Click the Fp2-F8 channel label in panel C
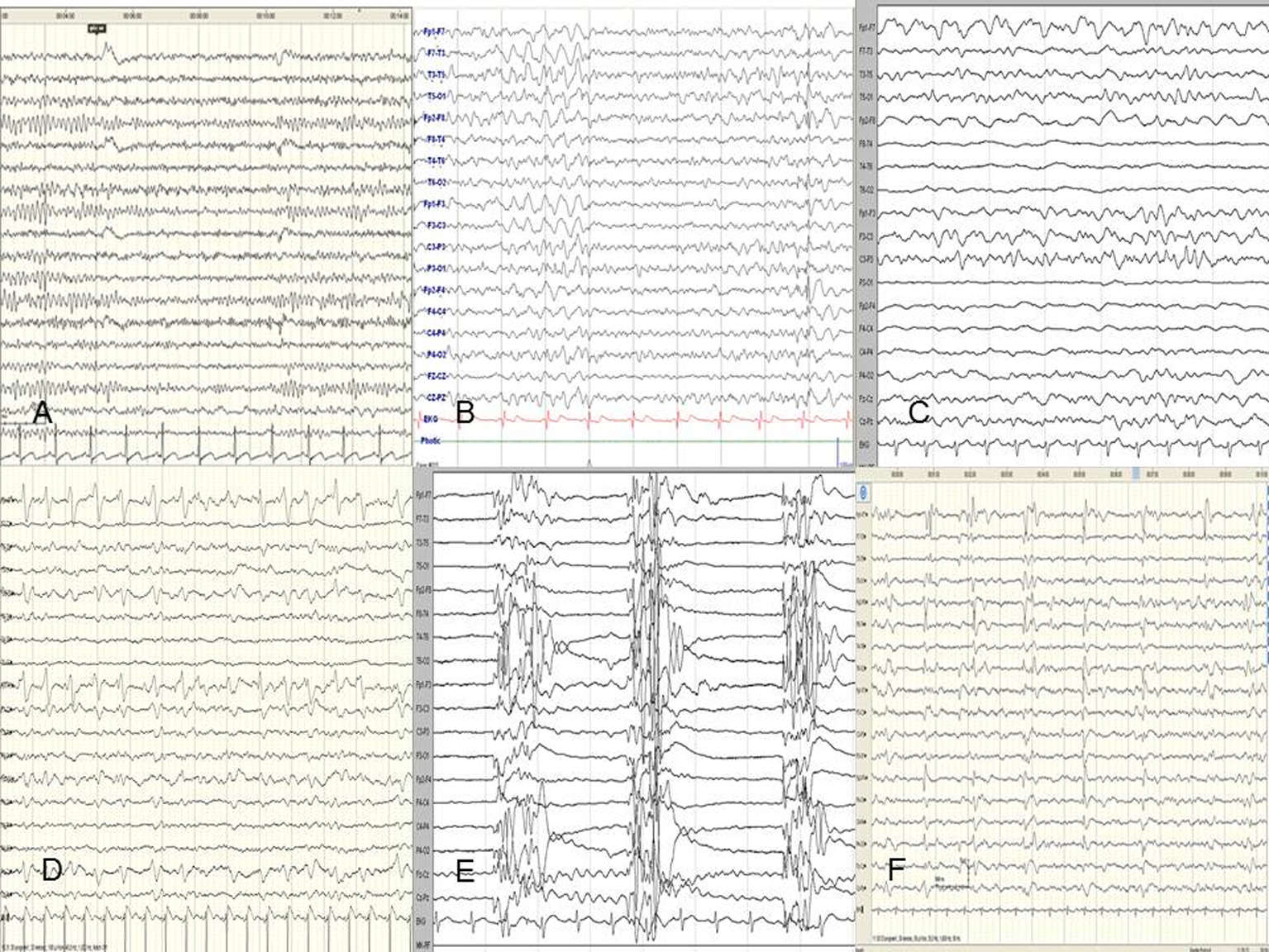The image size is (1269, 952). (x=866, y=120)
